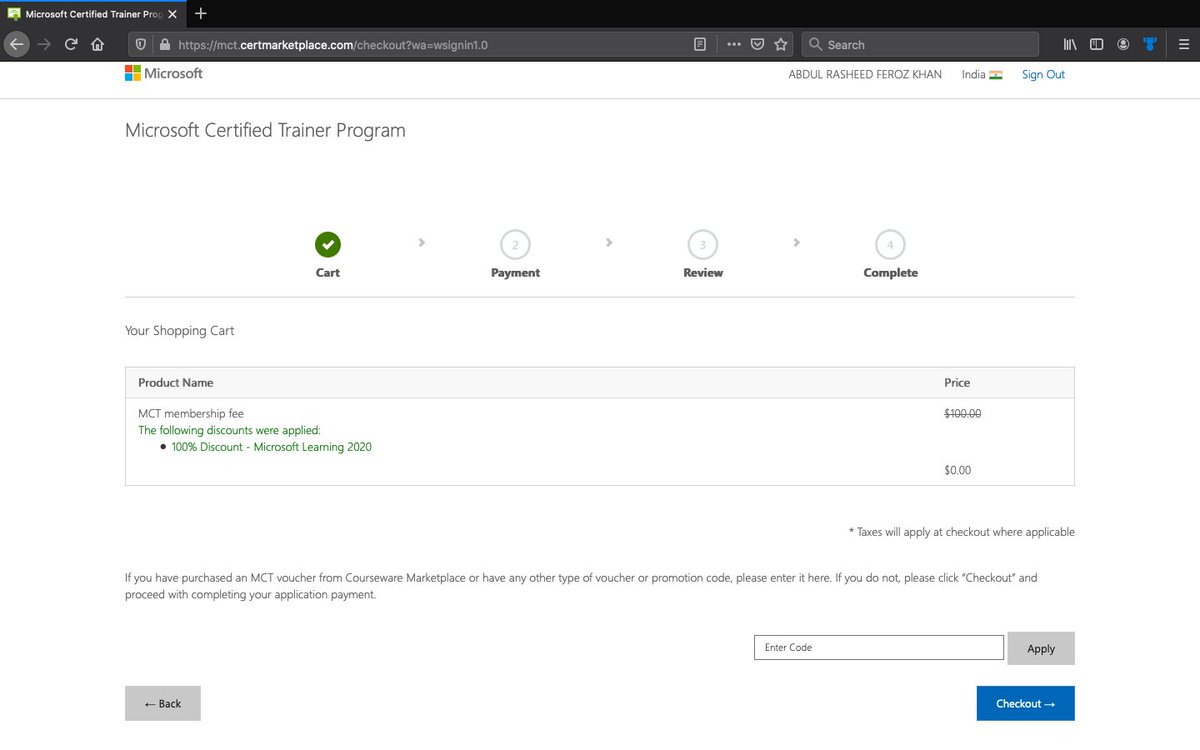Viewport: 1200px width, 750px height.
Task: Open the Firefox Library
Action: 1070,44
